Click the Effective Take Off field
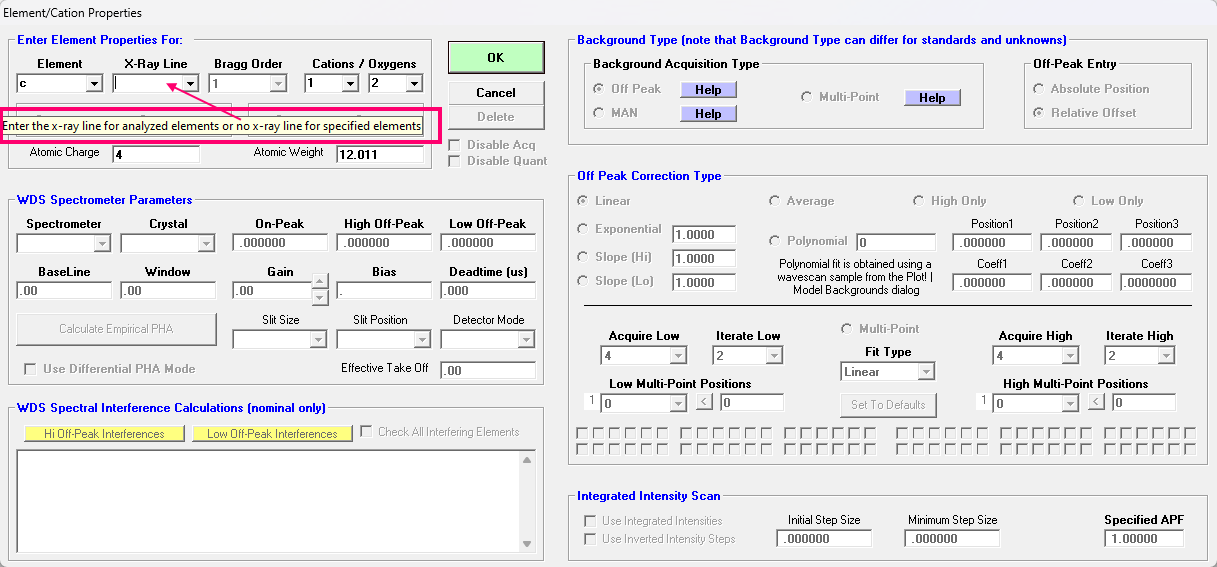This screenshot has height=567, width=1217. 488,371
